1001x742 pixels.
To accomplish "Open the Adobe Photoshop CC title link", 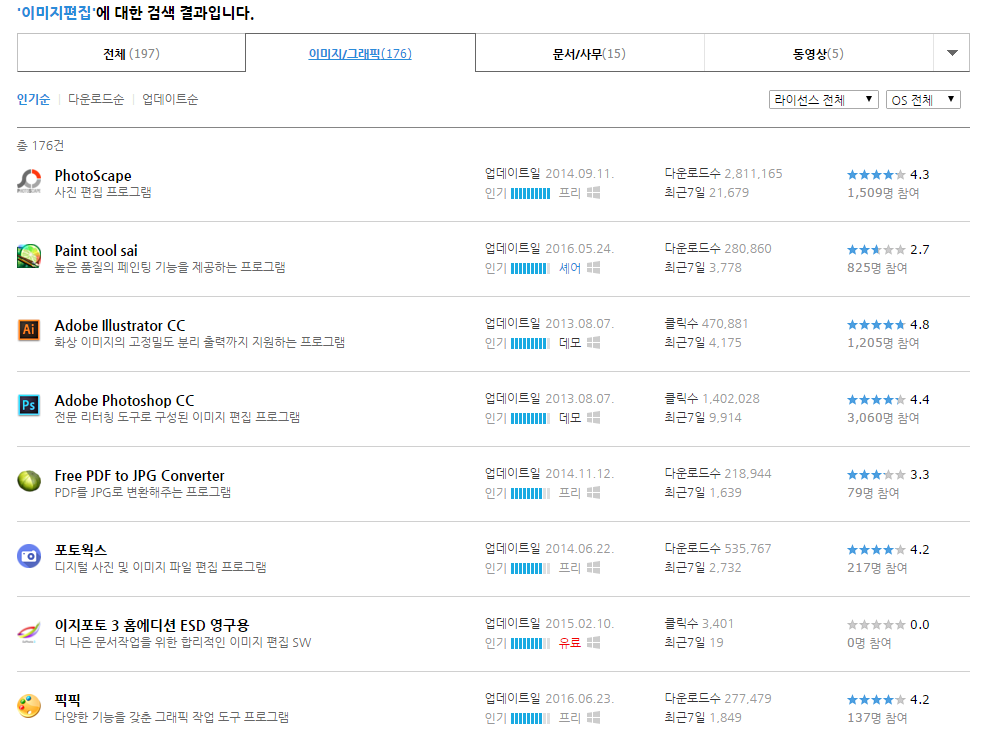I will pyautogui.click(x=124, y=400).
